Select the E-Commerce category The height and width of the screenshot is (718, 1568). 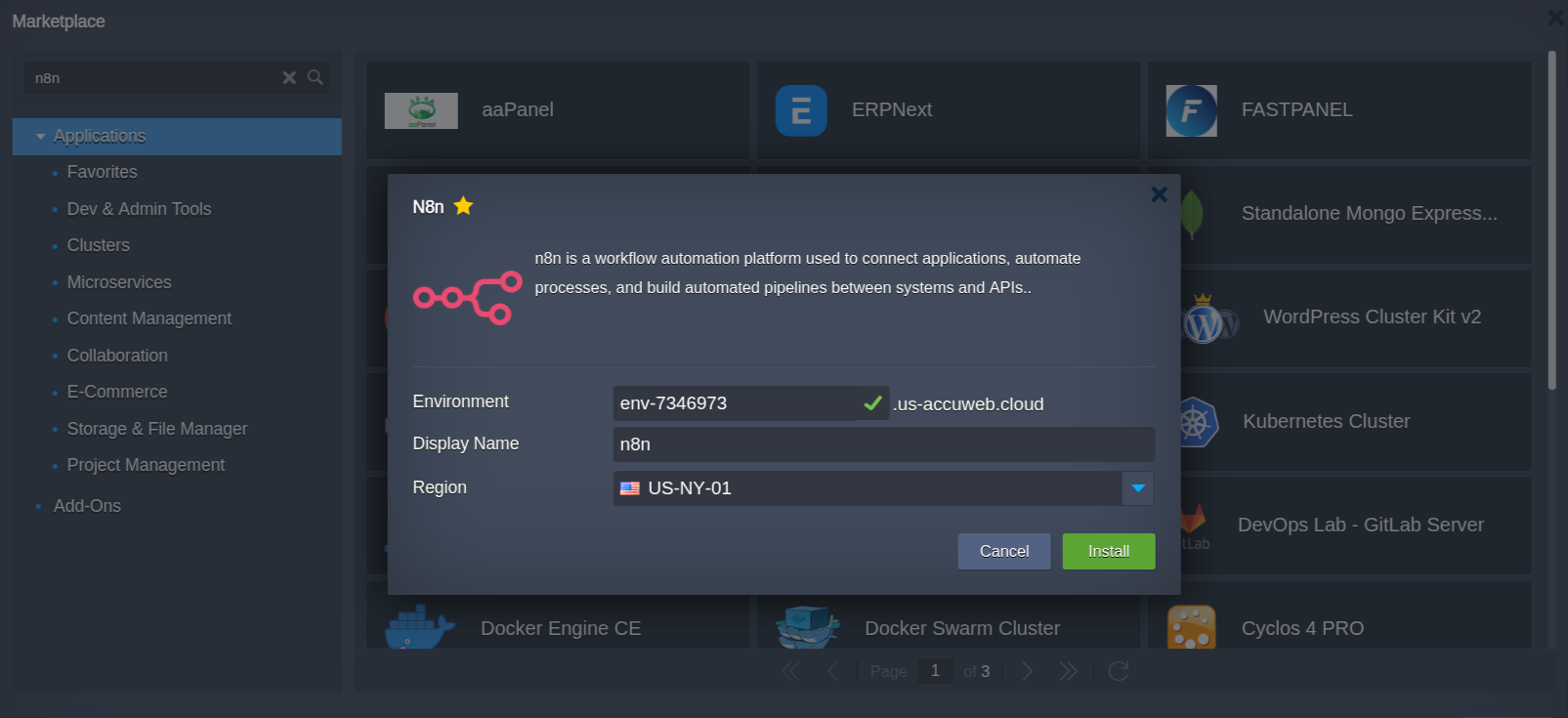pos(117,392)
